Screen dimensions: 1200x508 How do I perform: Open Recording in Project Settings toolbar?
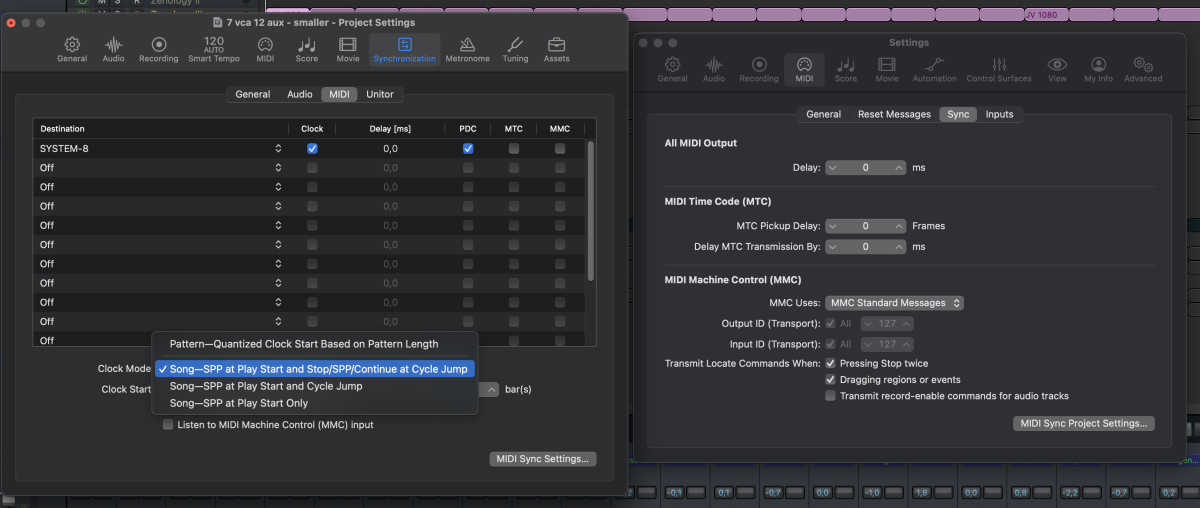point(158,50)
